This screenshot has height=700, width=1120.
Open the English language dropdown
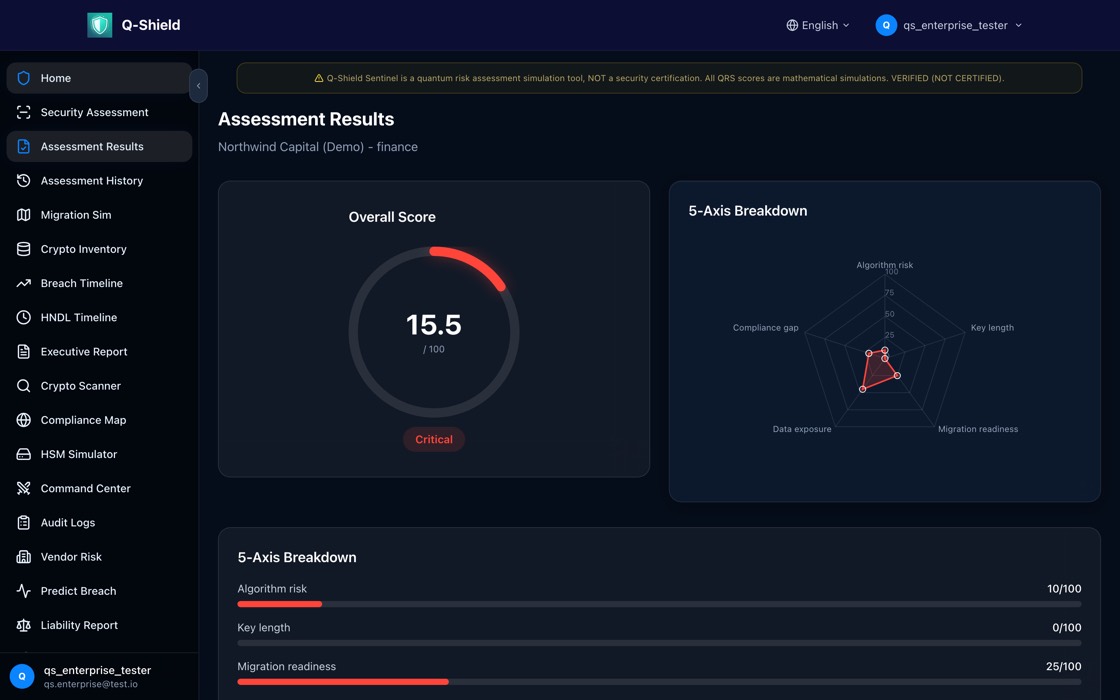(x=818, y=25)
